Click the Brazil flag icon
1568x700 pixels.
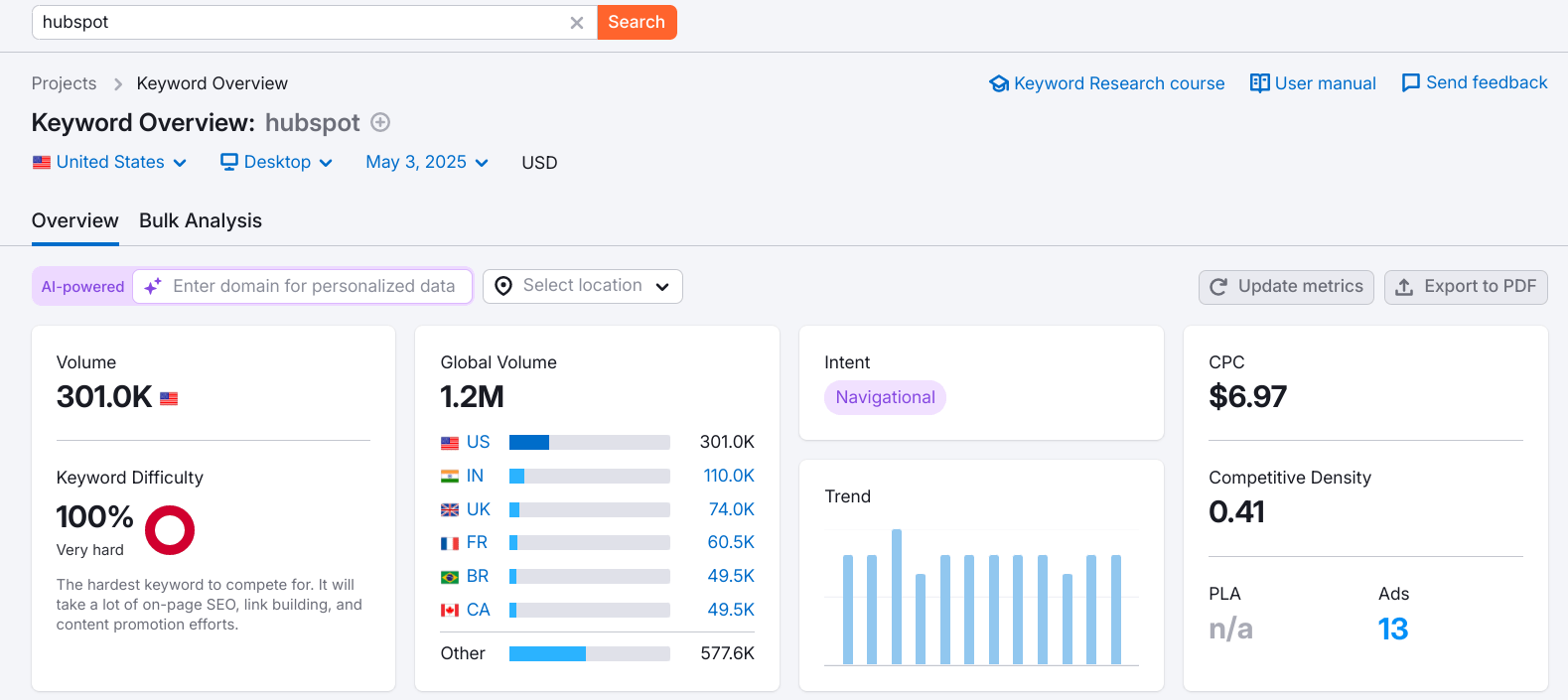coord(450,577)
